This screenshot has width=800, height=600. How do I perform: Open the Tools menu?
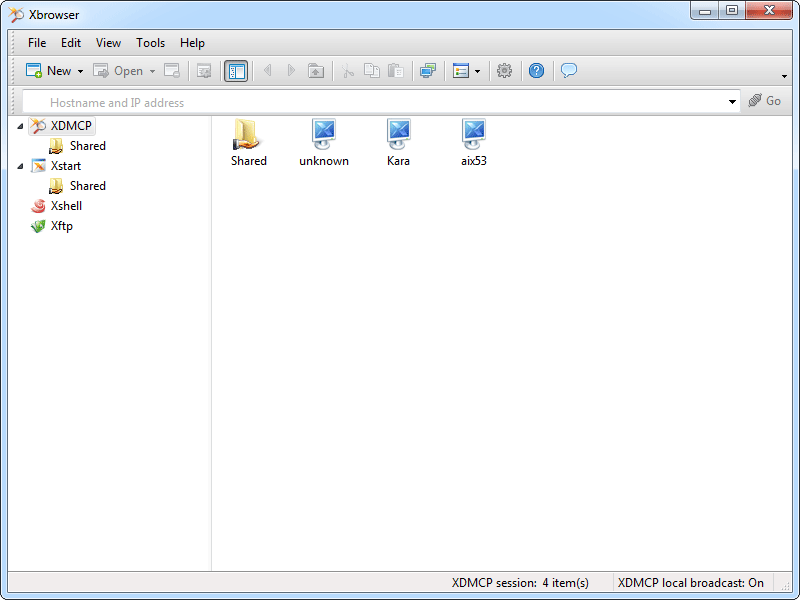[150, 43]
